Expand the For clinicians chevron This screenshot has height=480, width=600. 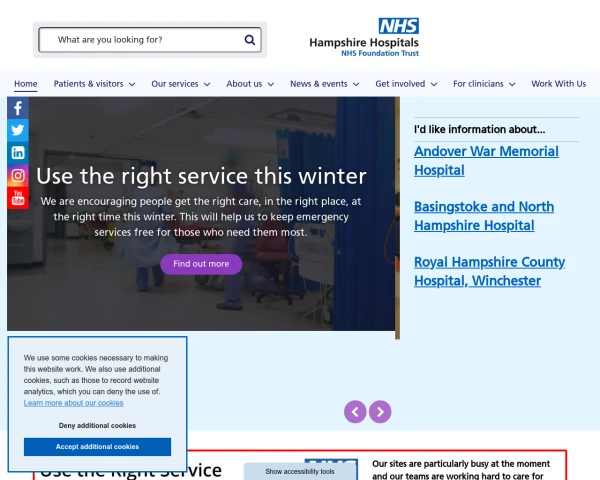click(x=512, y=84)
